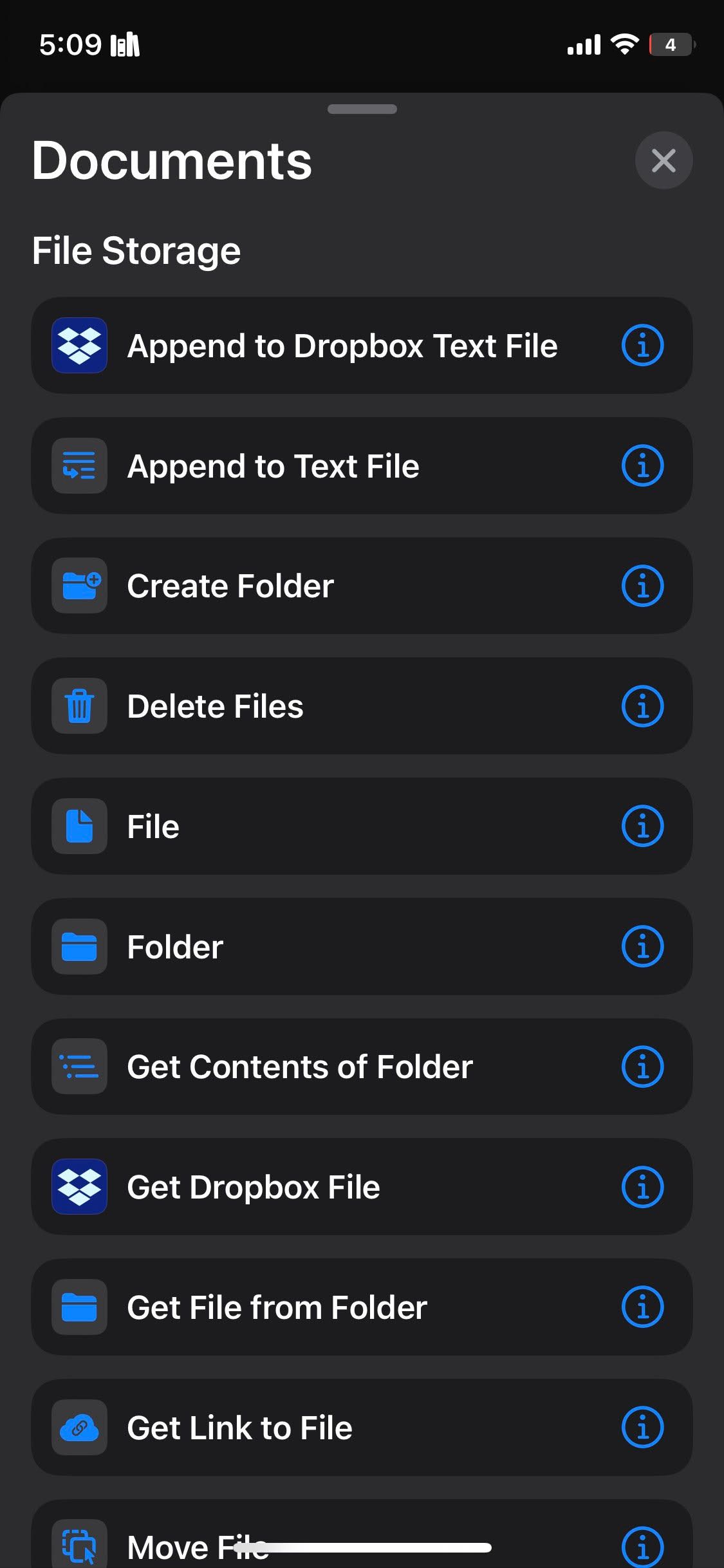This screenshot has height=1568, width=724.
Task: Tap the File document icon
Action: (79, 826)
